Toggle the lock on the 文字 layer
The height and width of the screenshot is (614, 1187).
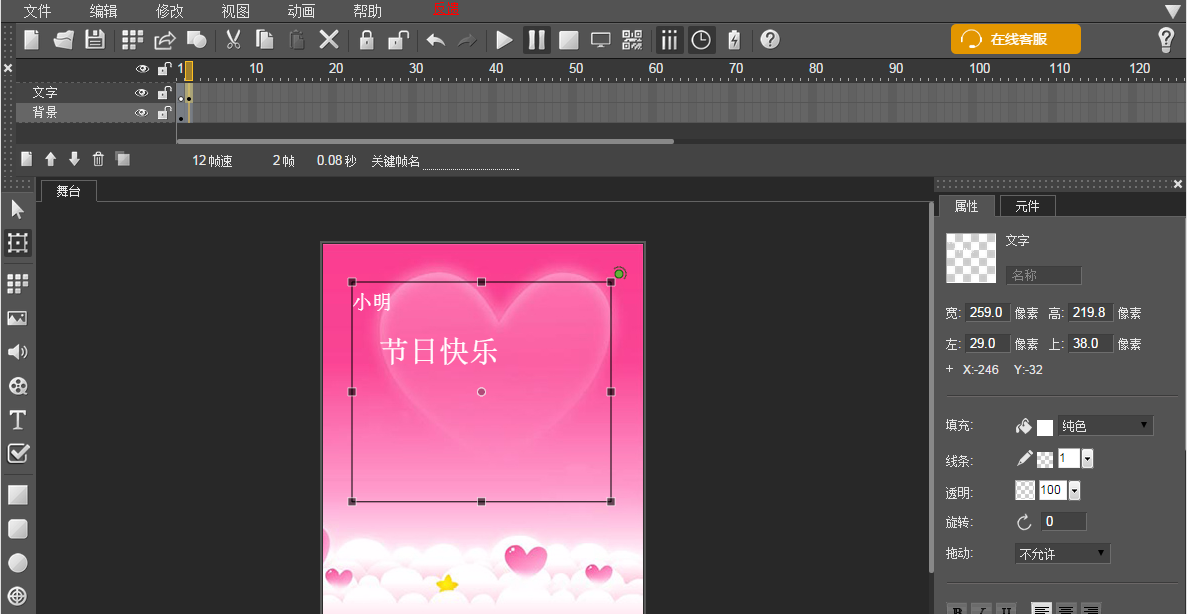(164, 92)
